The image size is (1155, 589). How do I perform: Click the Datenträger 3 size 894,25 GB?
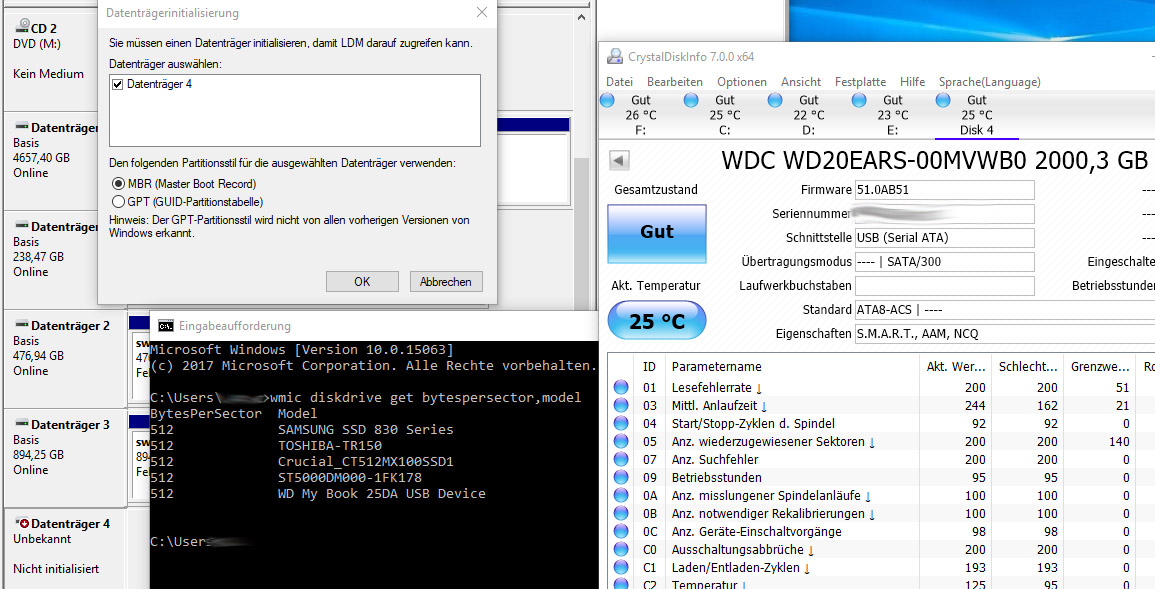click(38, 455)
